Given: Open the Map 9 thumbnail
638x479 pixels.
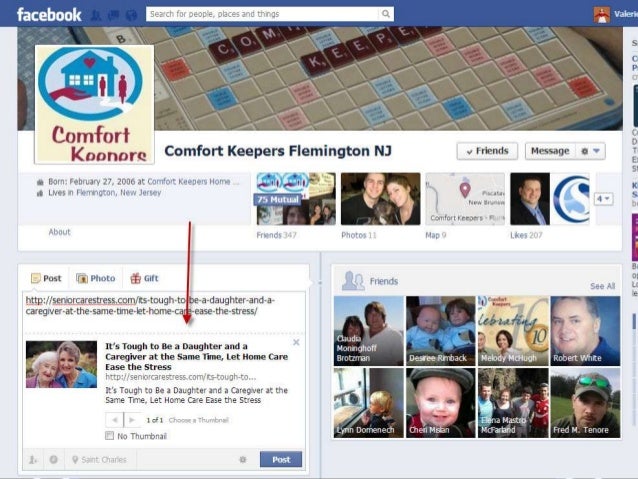Looking at the screenshot, I should coord(465,199).
